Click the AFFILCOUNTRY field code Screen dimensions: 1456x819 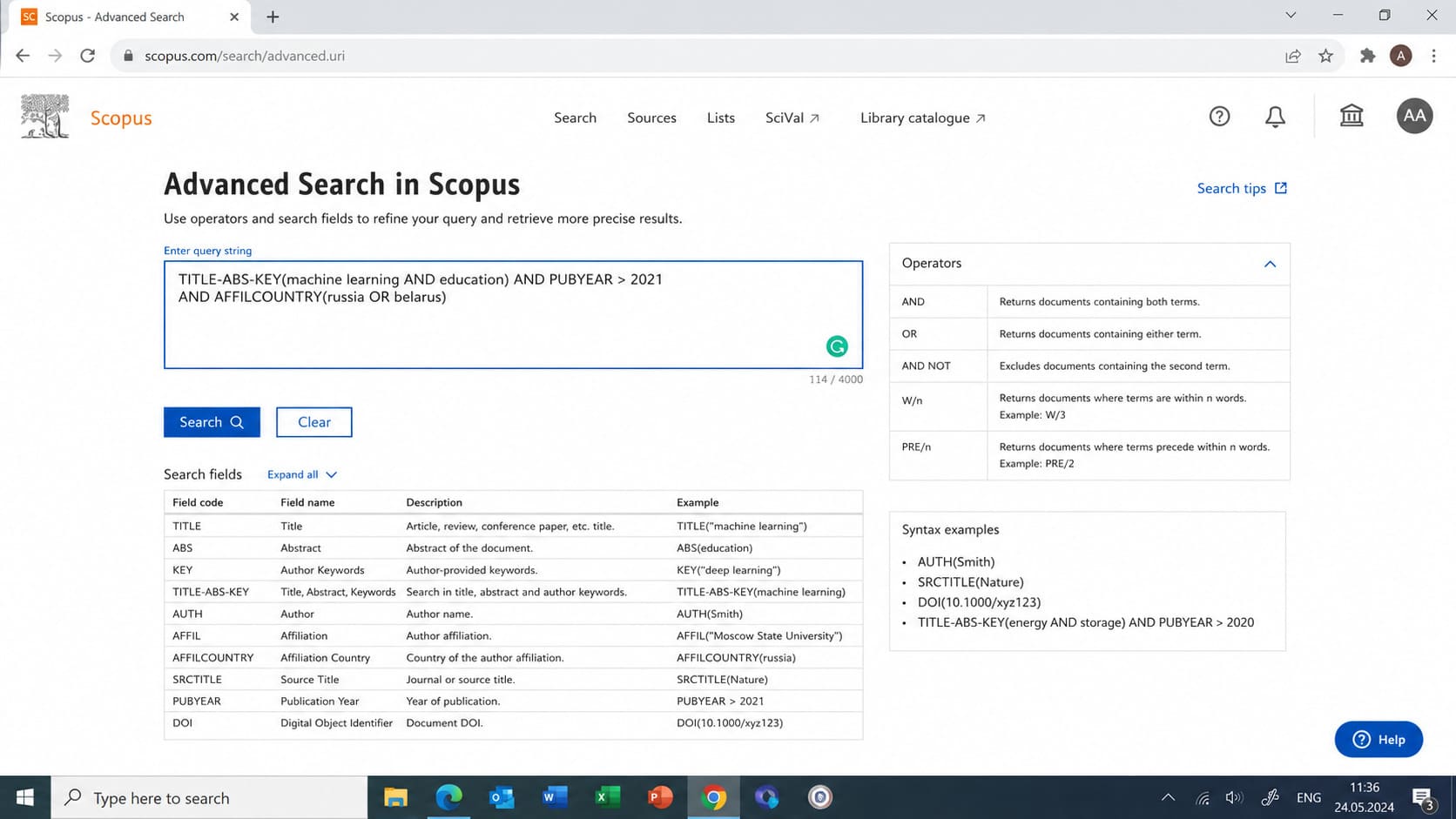212,658
